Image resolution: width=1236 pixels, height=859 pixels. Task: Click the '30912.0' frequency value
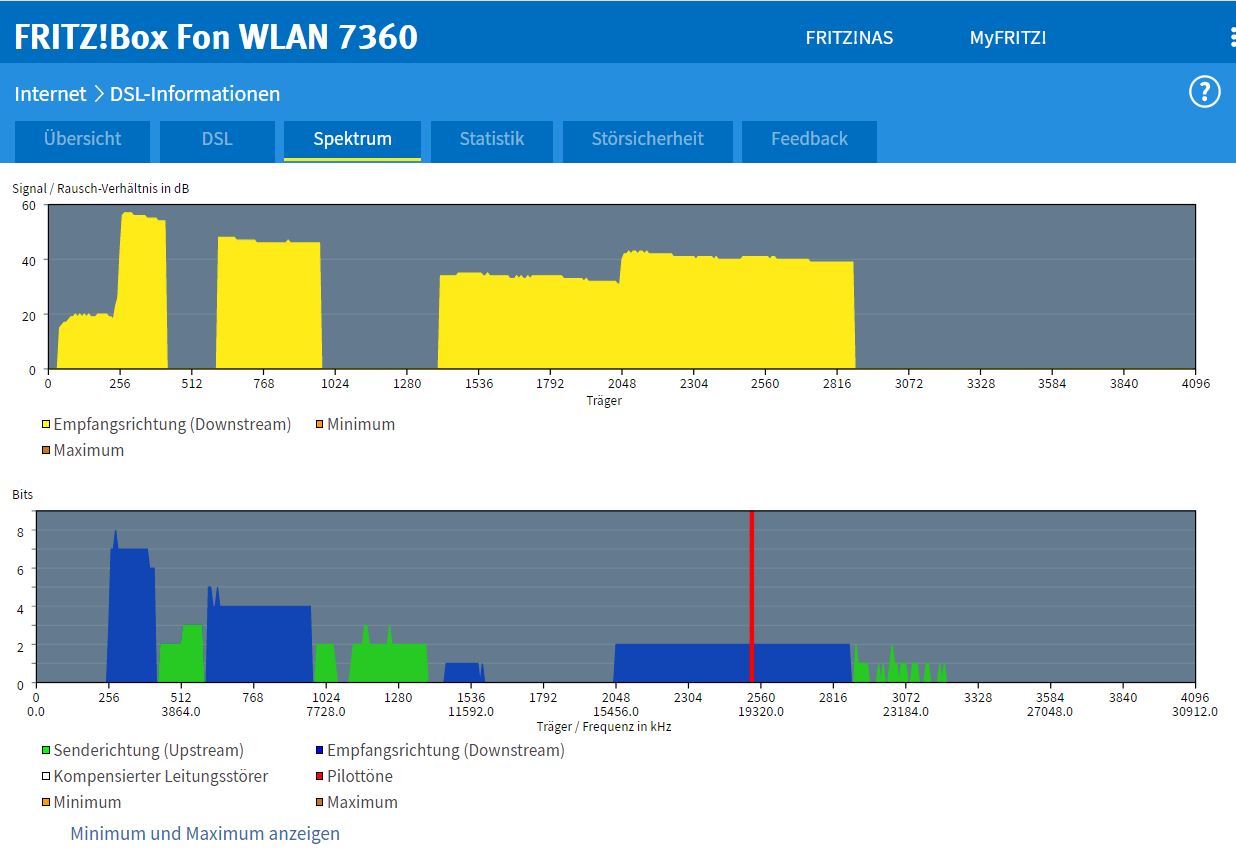tap(1195, 712)
